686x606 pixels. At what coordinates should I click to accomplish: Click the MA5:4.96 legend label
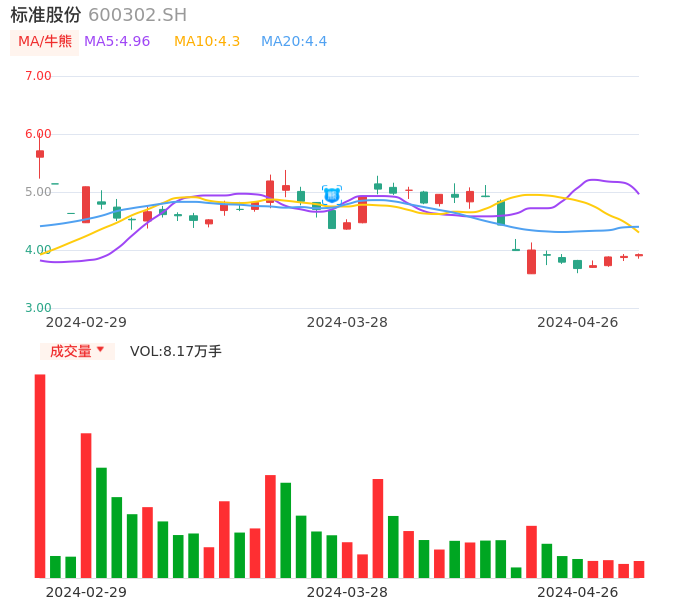[117, 42]
